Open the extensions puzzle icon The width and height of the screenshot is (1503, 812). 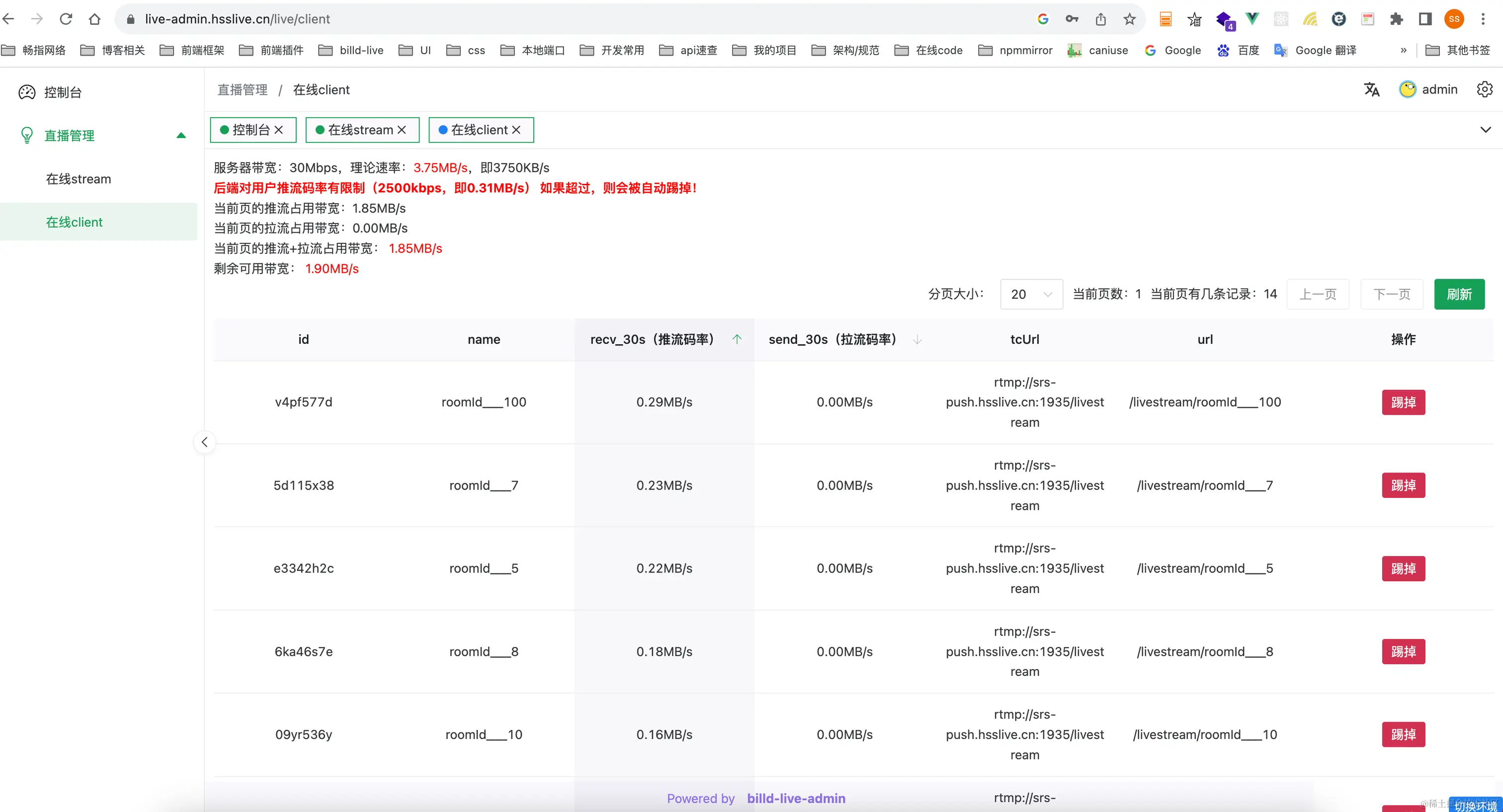pyautogui.click(x=1396, y=19)
